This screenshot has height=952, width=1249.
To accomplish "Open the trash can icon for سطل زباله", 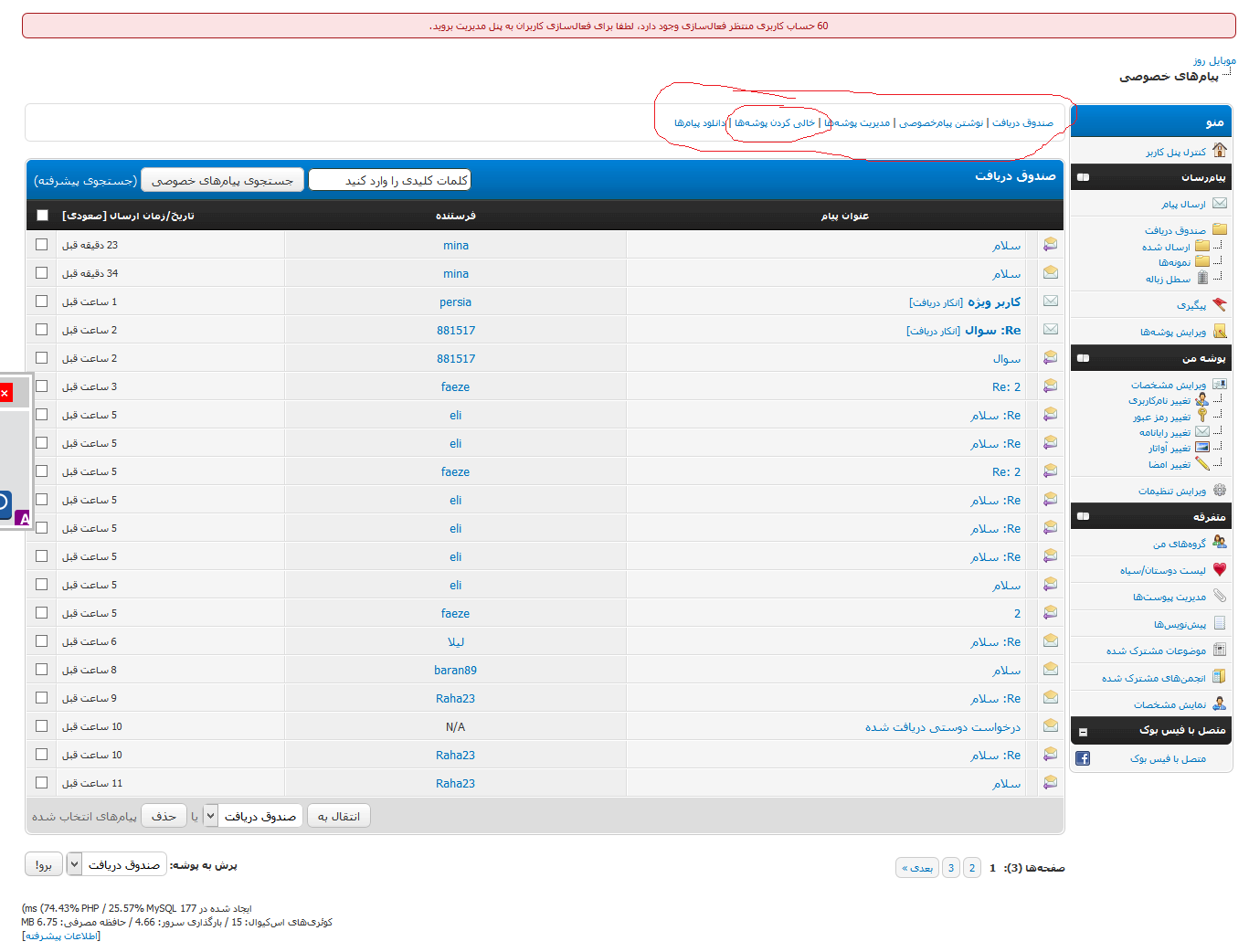I will point(1202,278).
